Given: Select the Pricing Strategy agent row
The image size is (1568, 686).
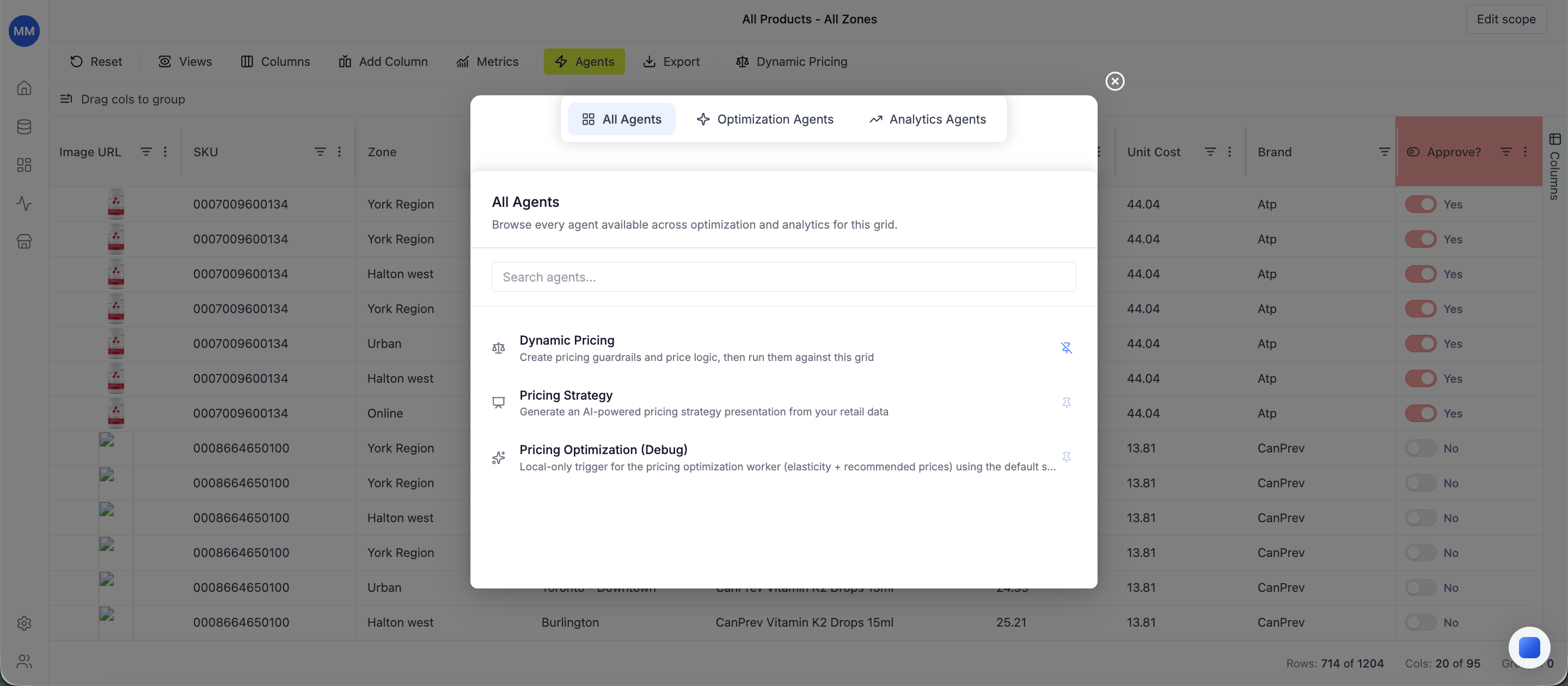Looking at the screenshot, I should [783, 403].
